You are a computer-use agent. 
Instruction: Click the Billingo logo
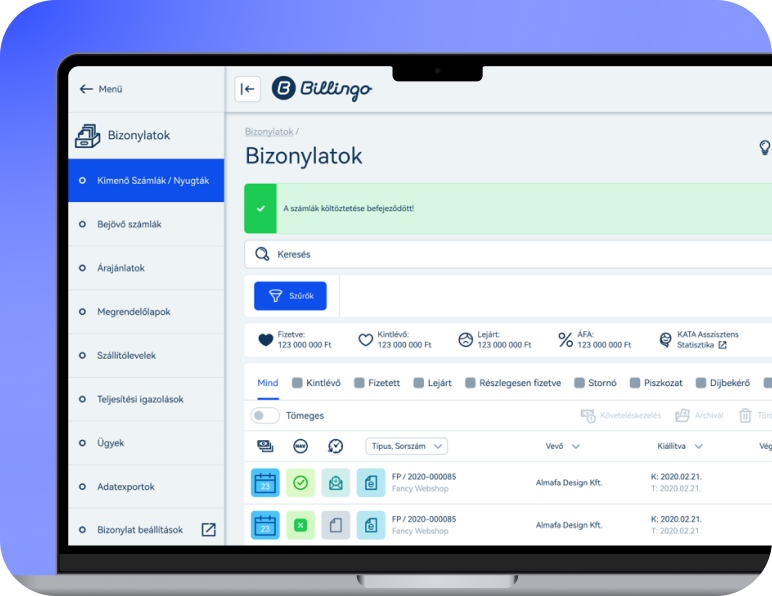(x=321, y=89)
